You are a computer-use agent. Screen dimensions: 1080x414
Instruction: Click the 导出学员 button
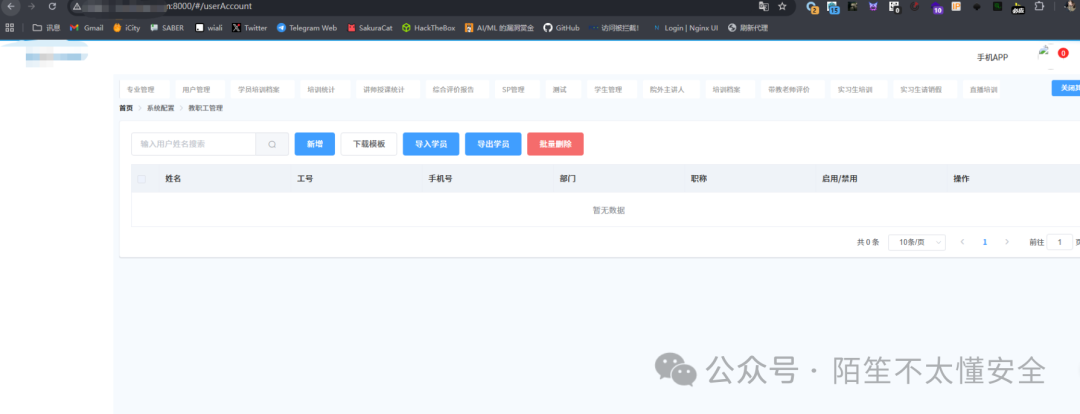click(493, 144)
